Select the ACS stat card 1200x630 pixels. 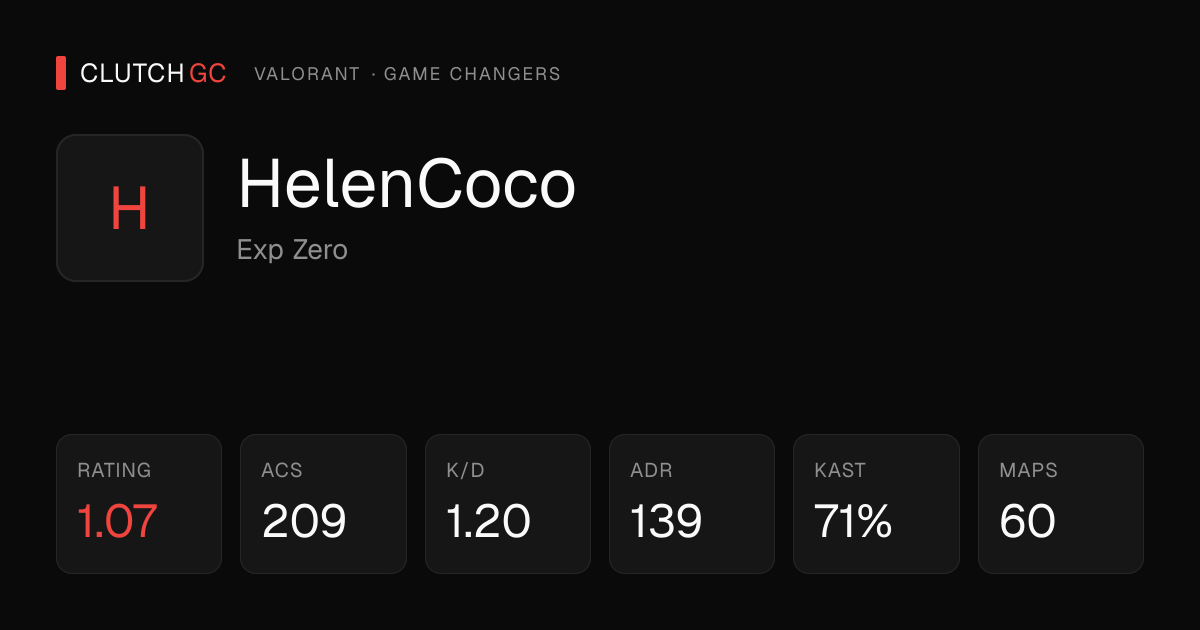(323, 504)
